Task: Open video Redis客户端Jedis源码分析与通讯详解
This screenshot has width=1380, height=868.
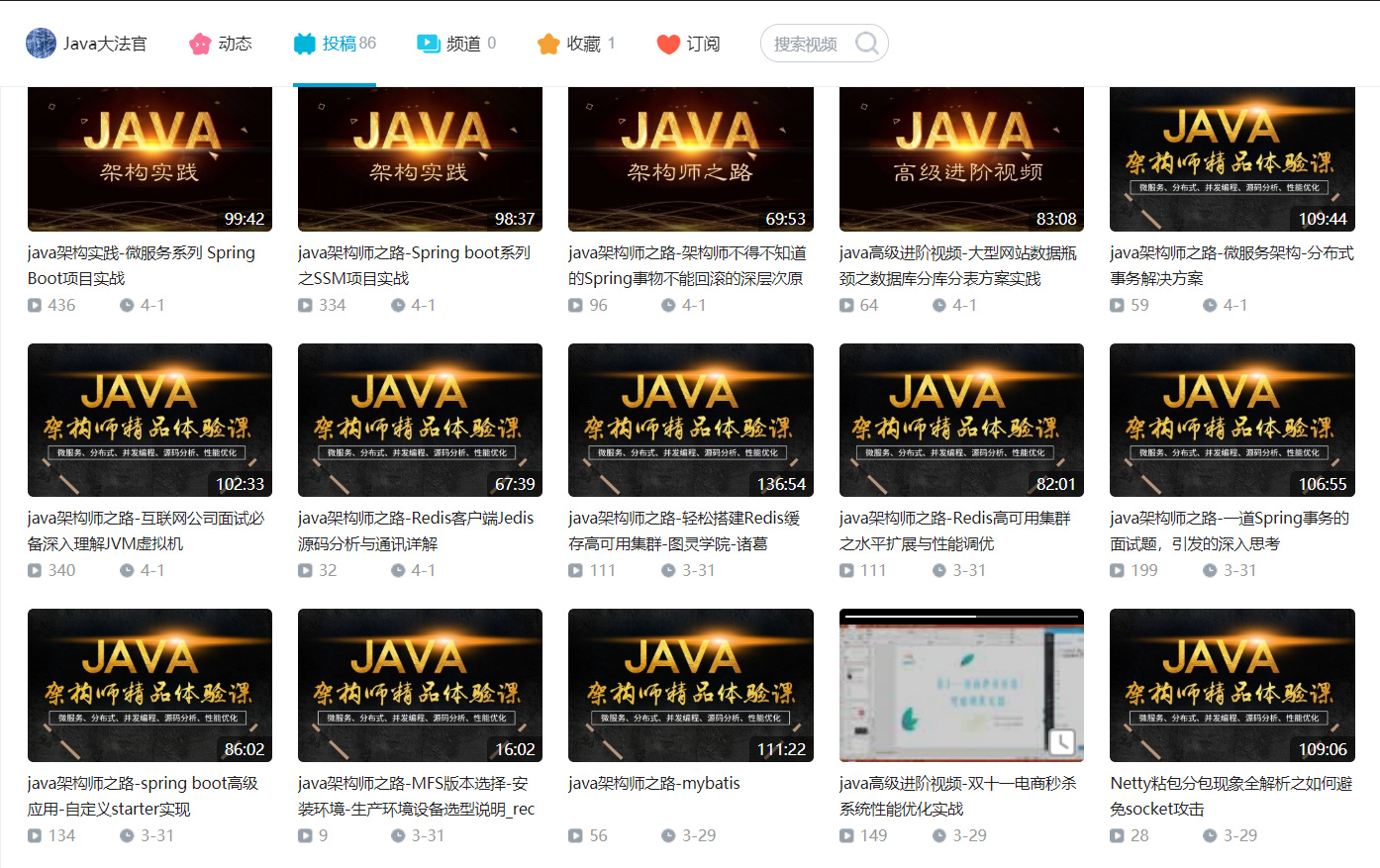Action: [x=416, y=530]
